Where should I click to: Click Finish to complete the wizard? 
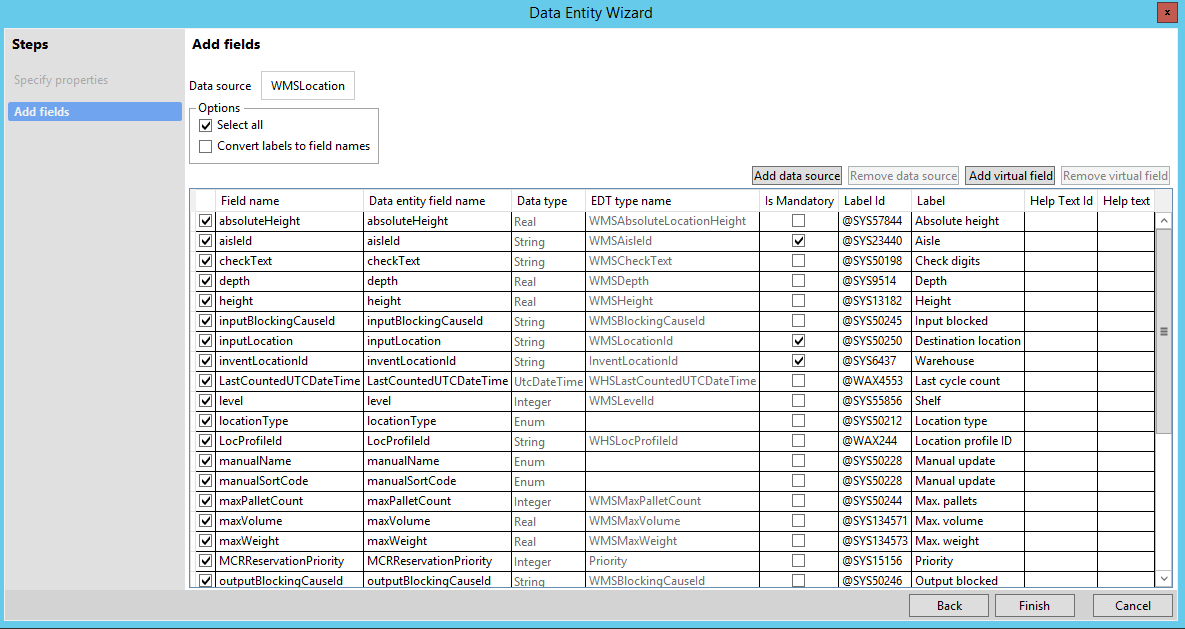tap(1035, 606)
